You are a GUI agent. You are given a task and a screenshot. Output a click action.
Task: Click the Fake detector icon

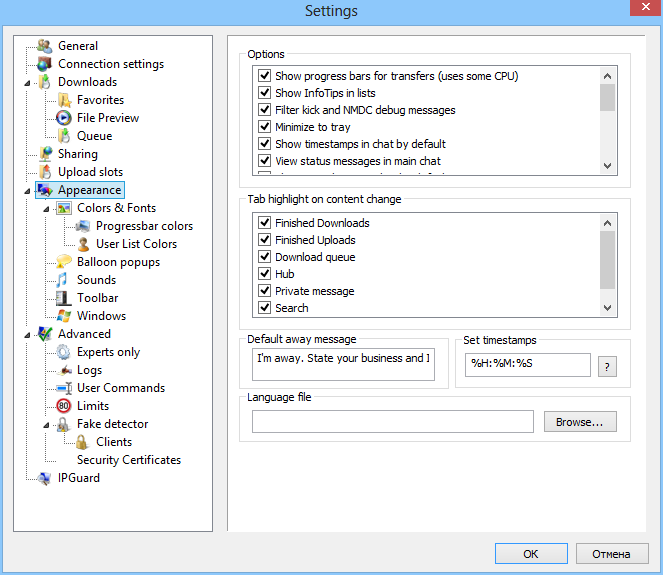pos(64,424)
